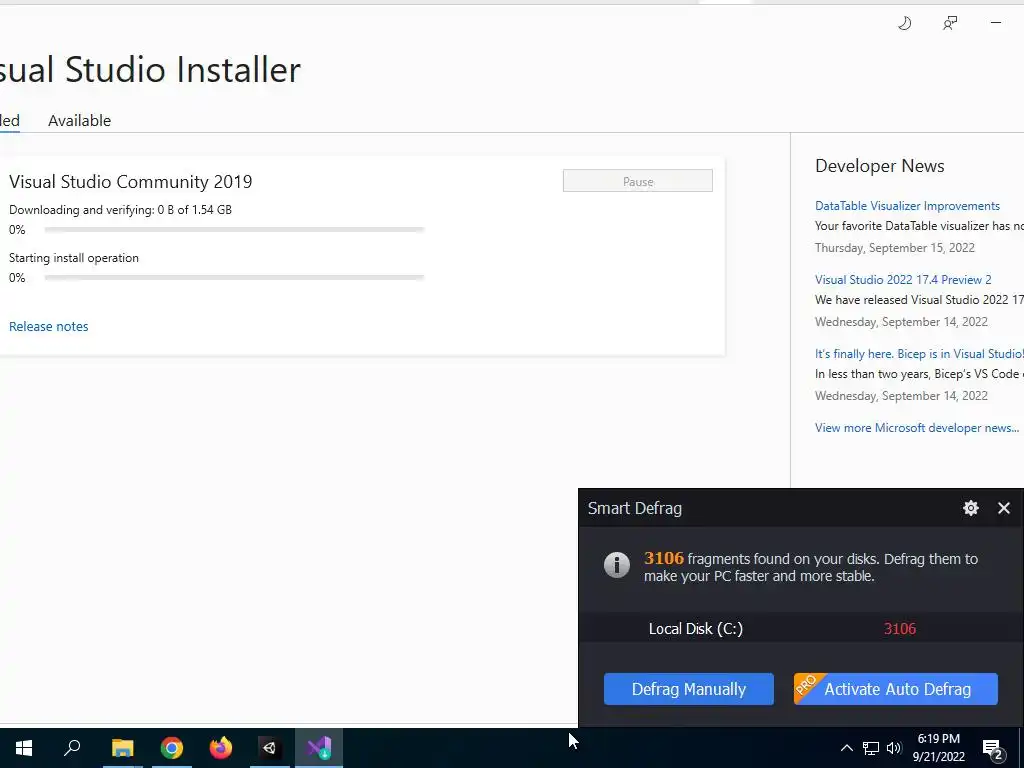Open the taskbar search icon

(x=72, y=748)
